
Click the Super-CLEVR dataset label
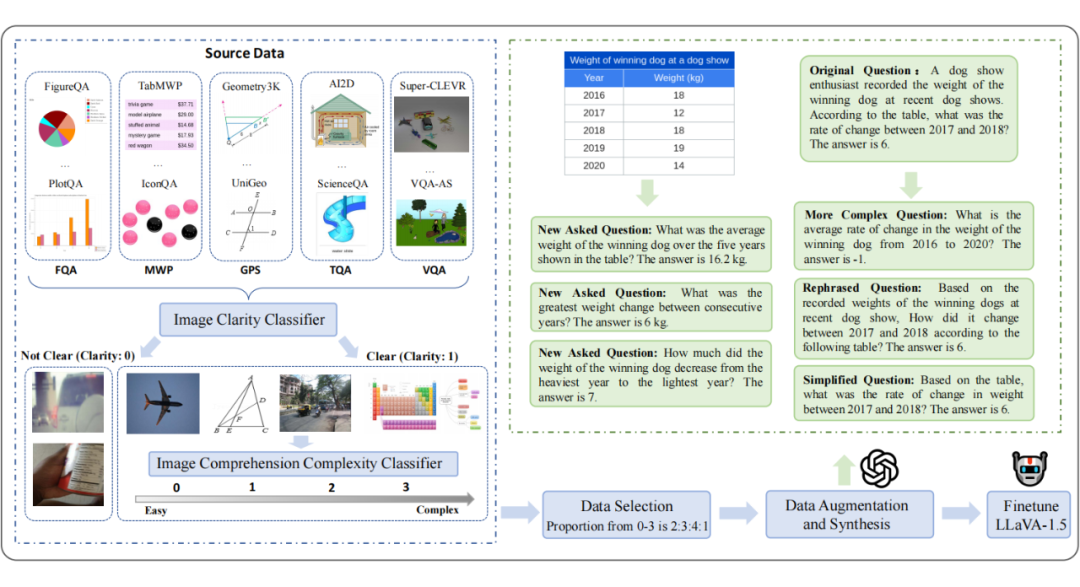coord(433,86)
